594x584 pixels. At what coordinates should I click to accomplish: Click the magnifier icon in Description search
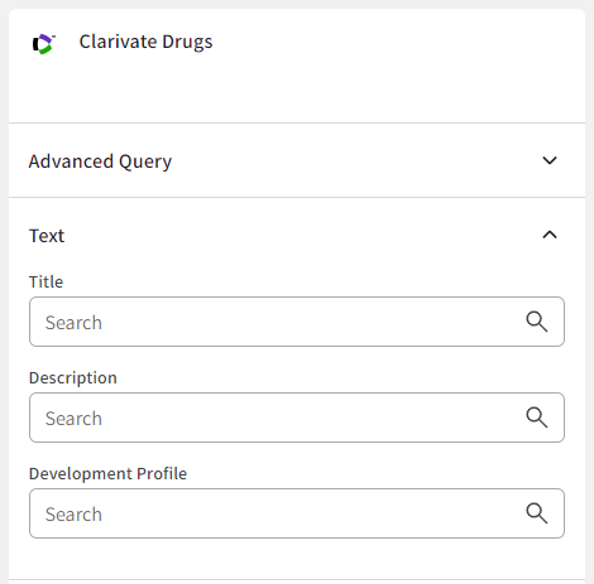pos(537,418)
